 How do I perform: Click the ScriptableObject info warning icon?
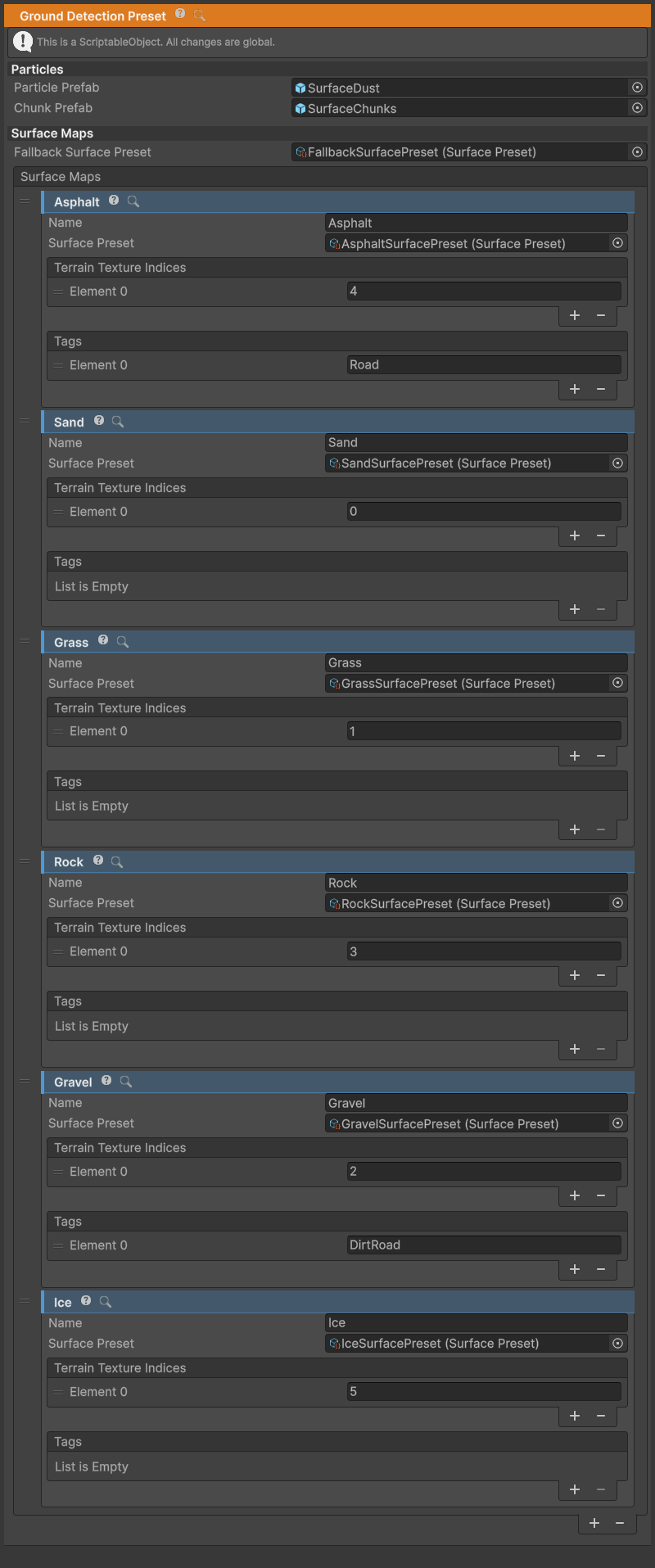click(23, 42)
